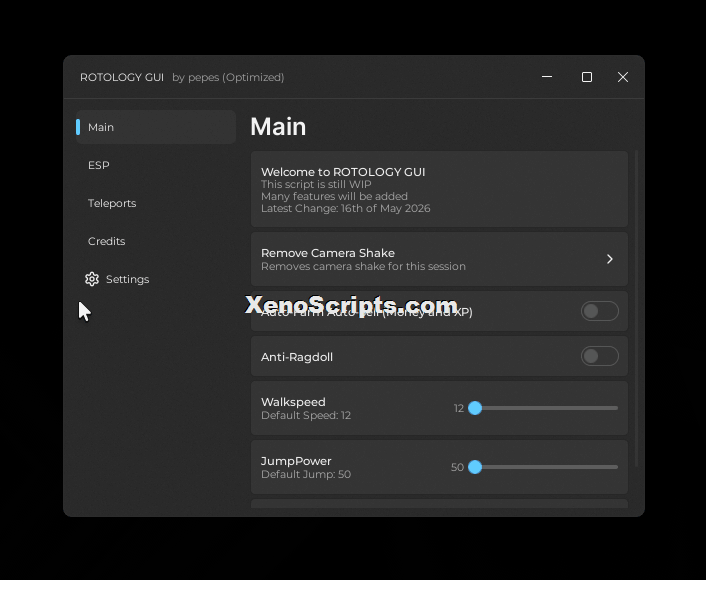Close the ROTOLOGY GUI window
Image resolution: width=706 pixels, height=610 pixels.
[623, 77]
